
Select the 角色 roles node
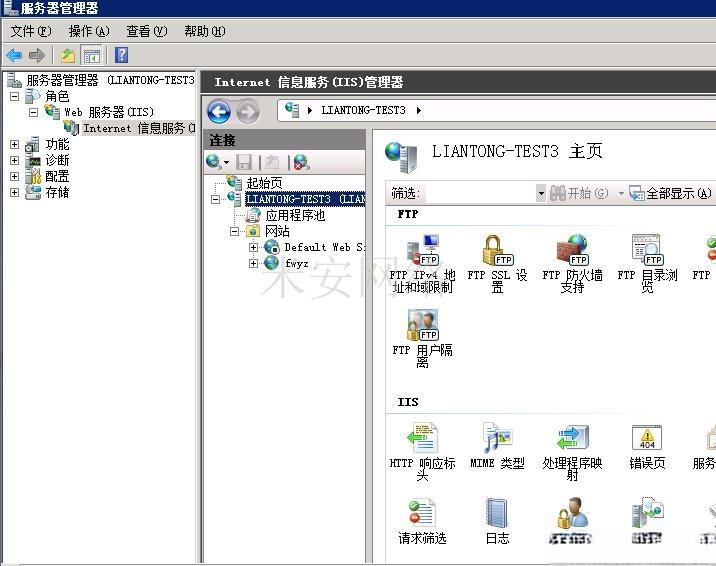[57, 96]
